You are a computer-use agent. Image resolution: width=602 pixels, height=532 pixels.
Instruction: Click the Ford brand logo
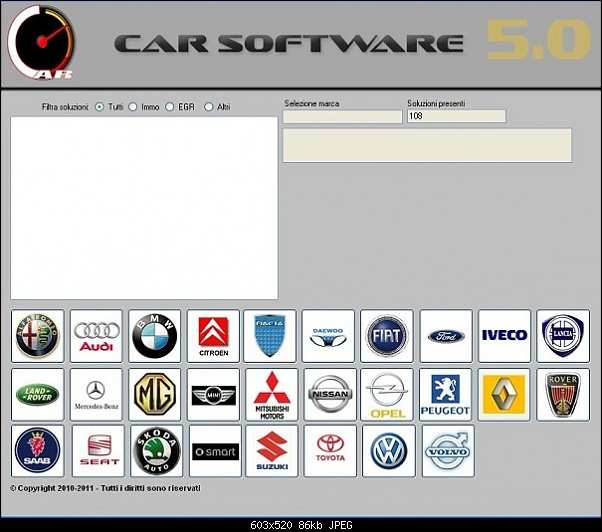click(446, 336)
